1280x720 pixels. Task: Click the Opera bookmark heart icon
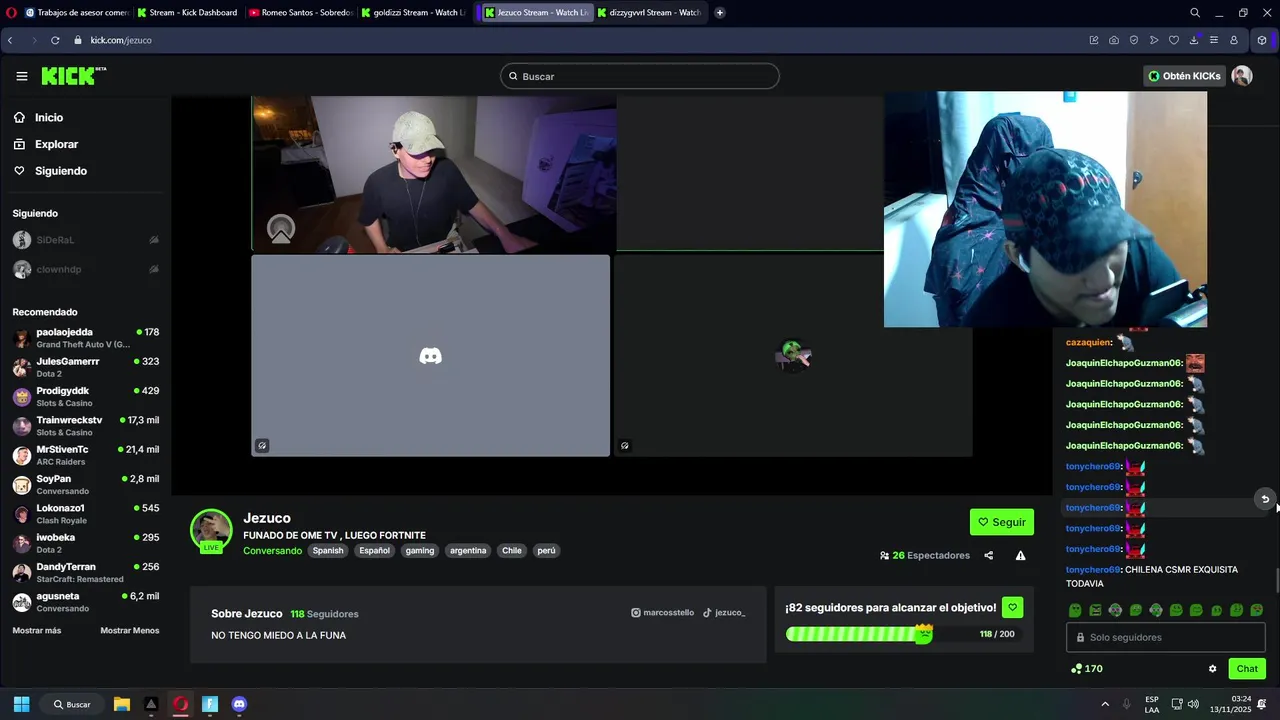(x=1174, y=40)
